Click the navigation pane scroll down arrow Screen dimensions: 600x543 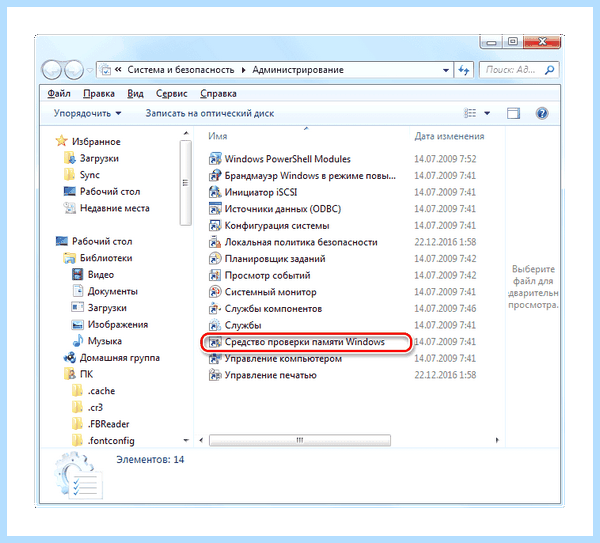pos(186,440)
